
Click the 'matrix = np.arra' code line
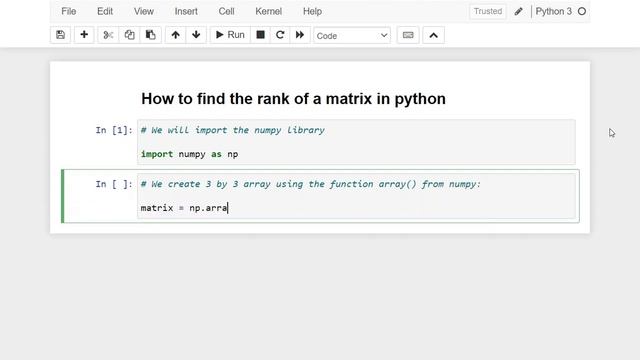click(184, 208)
